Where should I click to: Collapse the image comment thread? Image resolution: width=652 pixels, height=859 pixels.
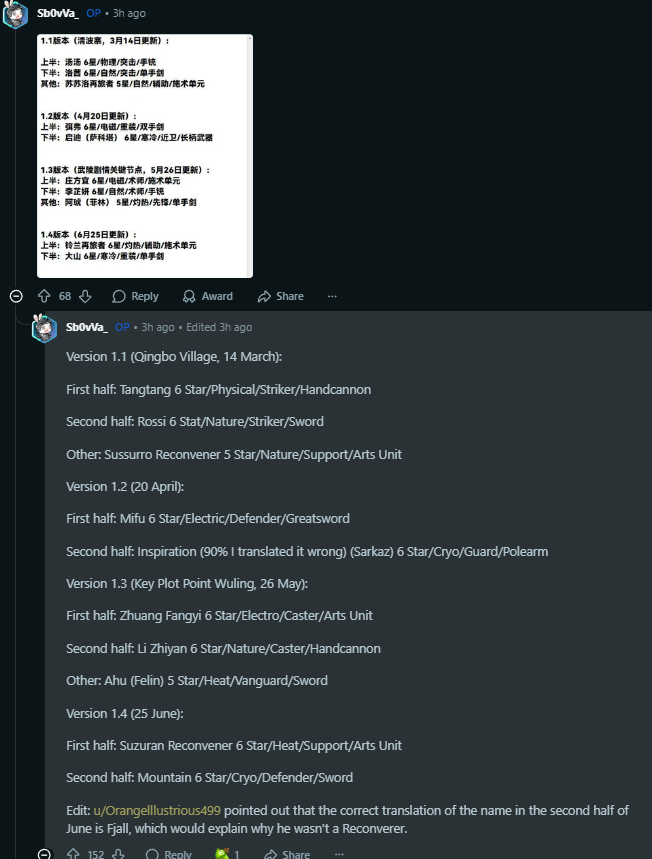coord(16,296)
